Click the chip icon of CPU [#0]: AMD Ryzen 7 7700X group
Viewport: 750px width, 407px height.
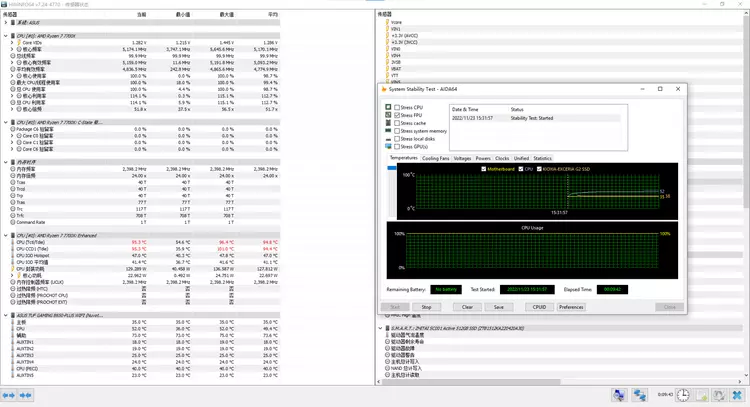tap(13, 36)
